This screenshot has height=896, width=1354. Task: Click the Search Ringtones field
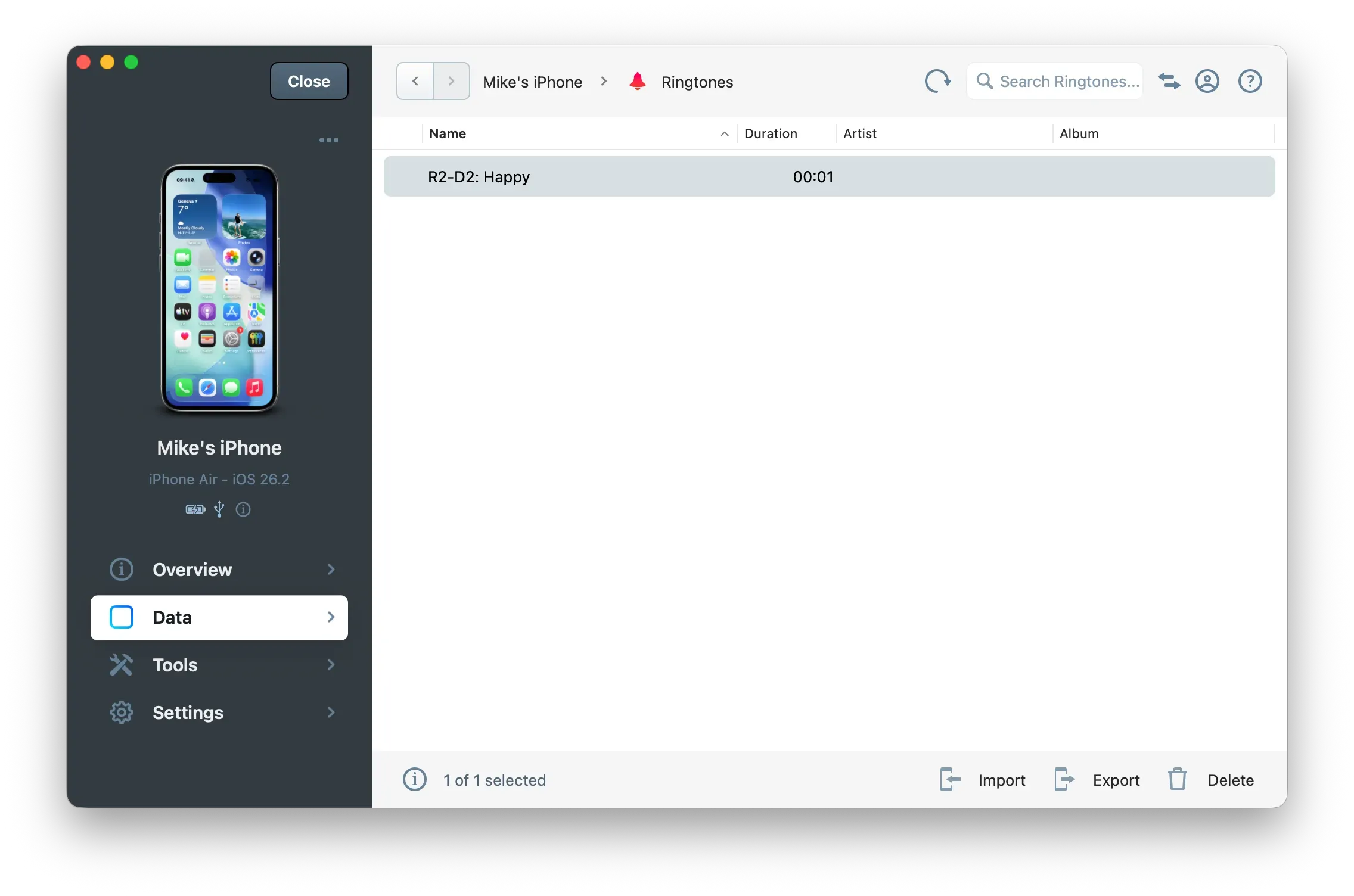pos(1067,81)
